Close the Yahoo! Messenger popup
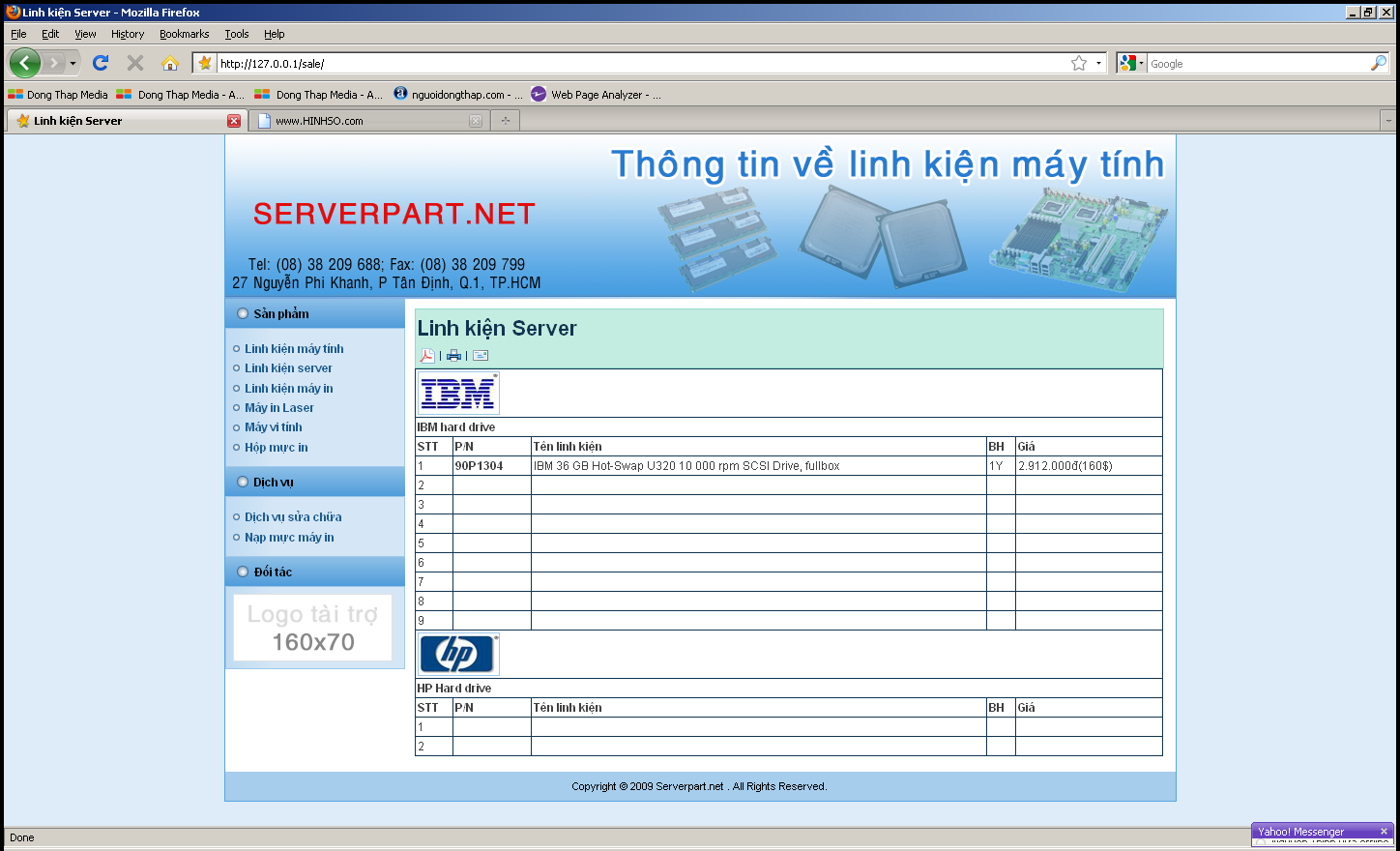Viewport: 1400px width, 851px height. [1384, 832]
